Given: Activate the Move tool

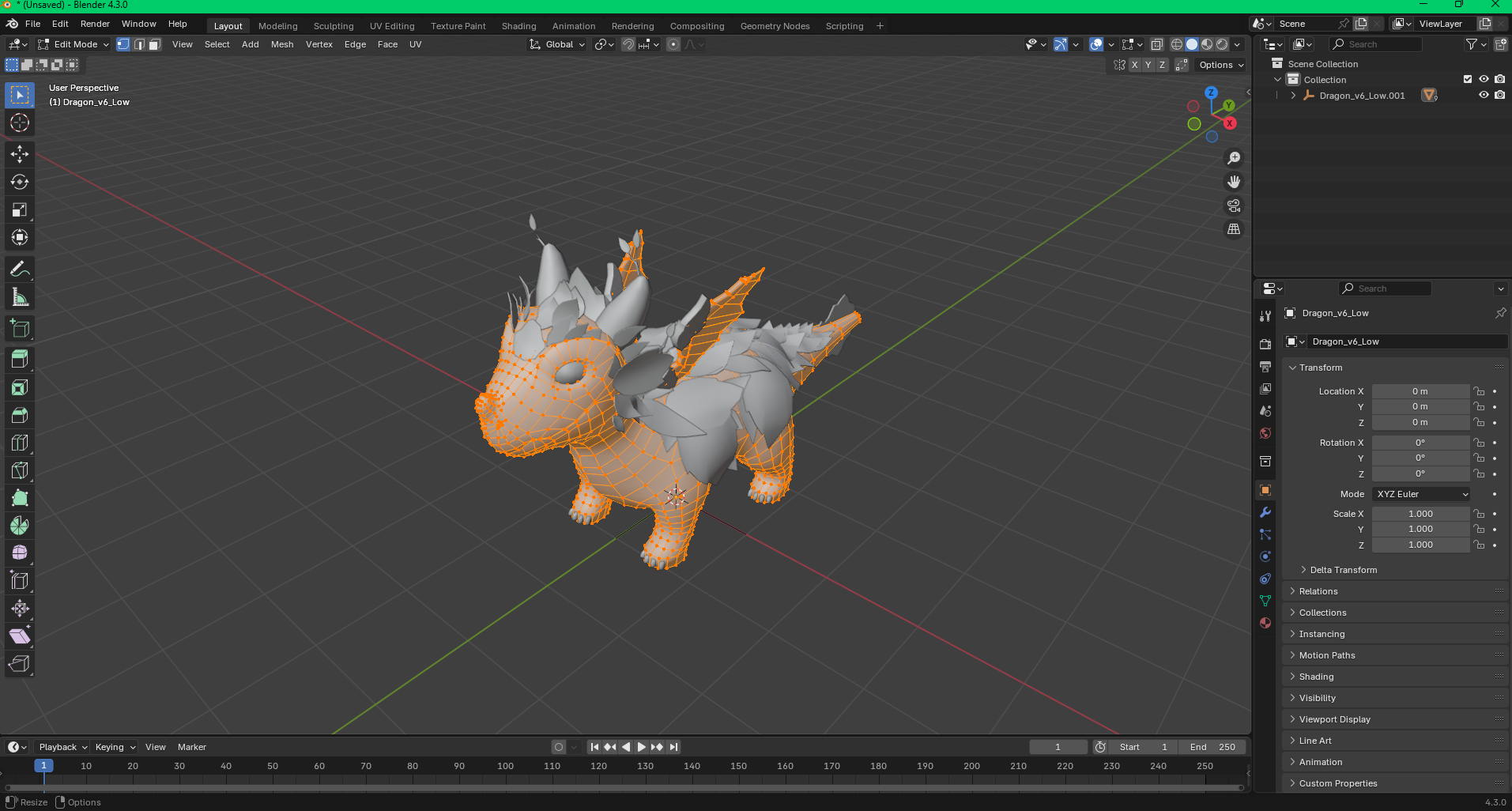Looking at the screenshot, I should pos(20,154).
